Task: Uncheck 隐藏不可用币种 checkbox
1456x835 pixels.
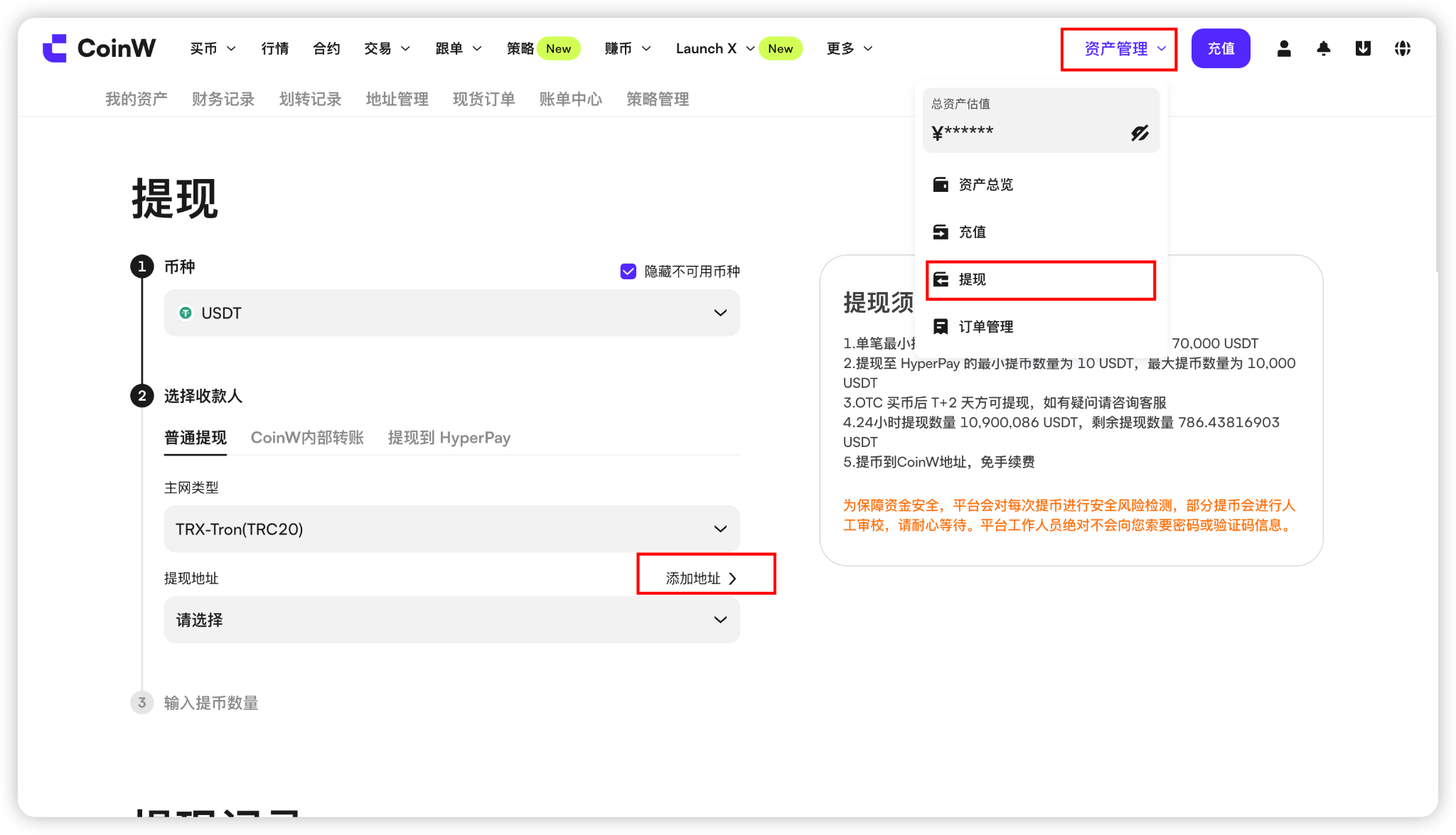Action: pos(628,271)
